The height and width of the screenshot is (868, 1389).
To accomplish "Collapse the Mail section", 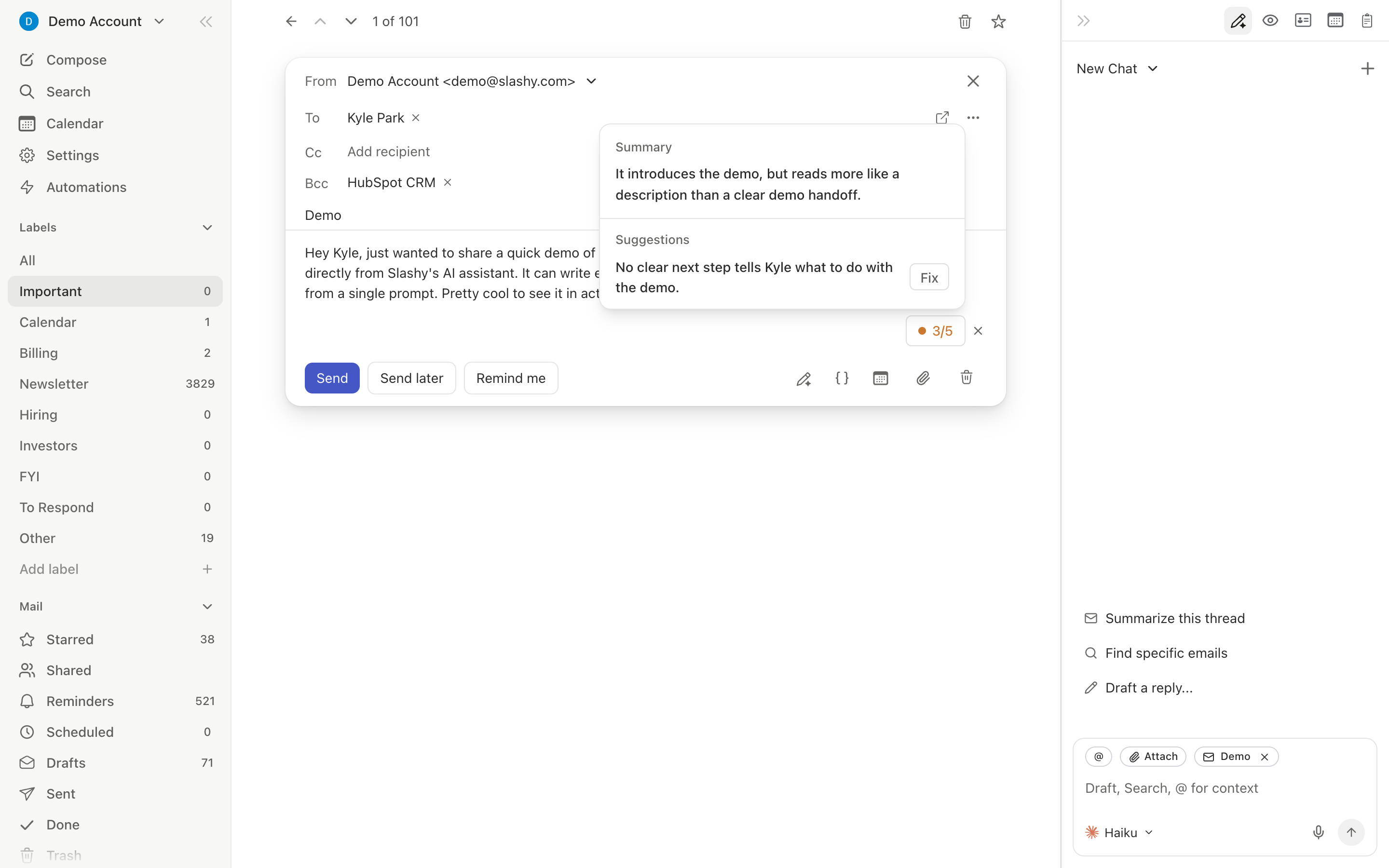I will (x=207, y=607).
